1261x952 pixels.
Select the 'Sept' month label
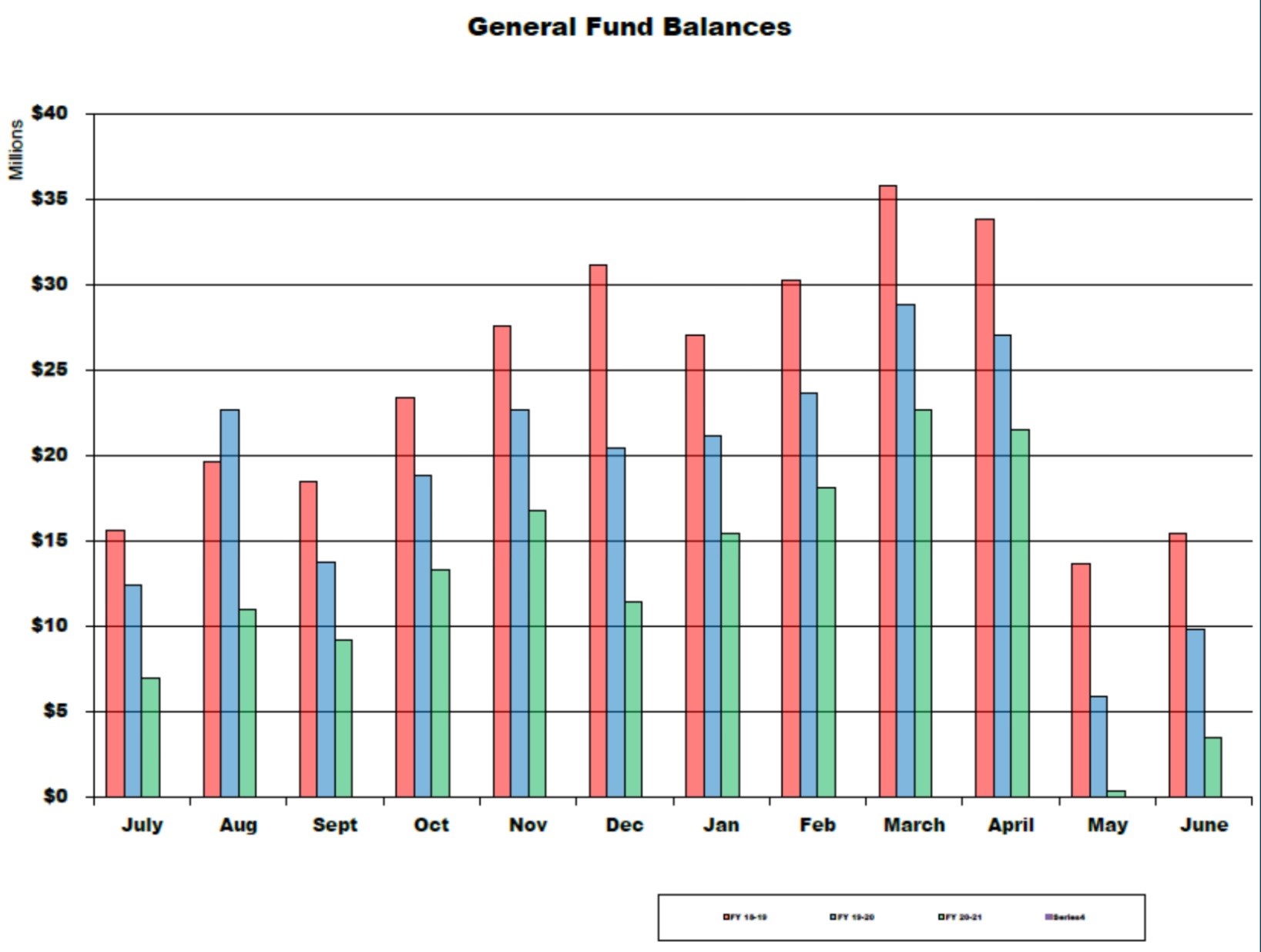coord(335,826)
